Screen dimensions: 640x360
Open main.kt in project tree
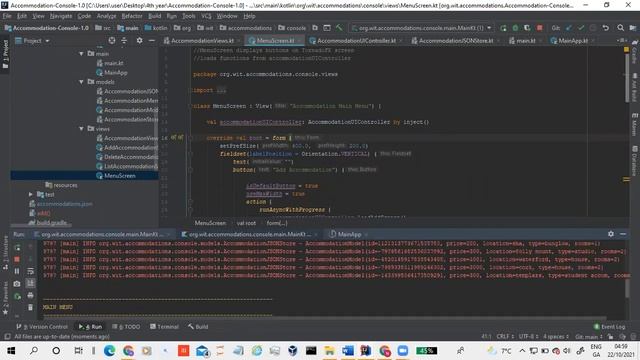pyautogui.click(x=109, y=63)
